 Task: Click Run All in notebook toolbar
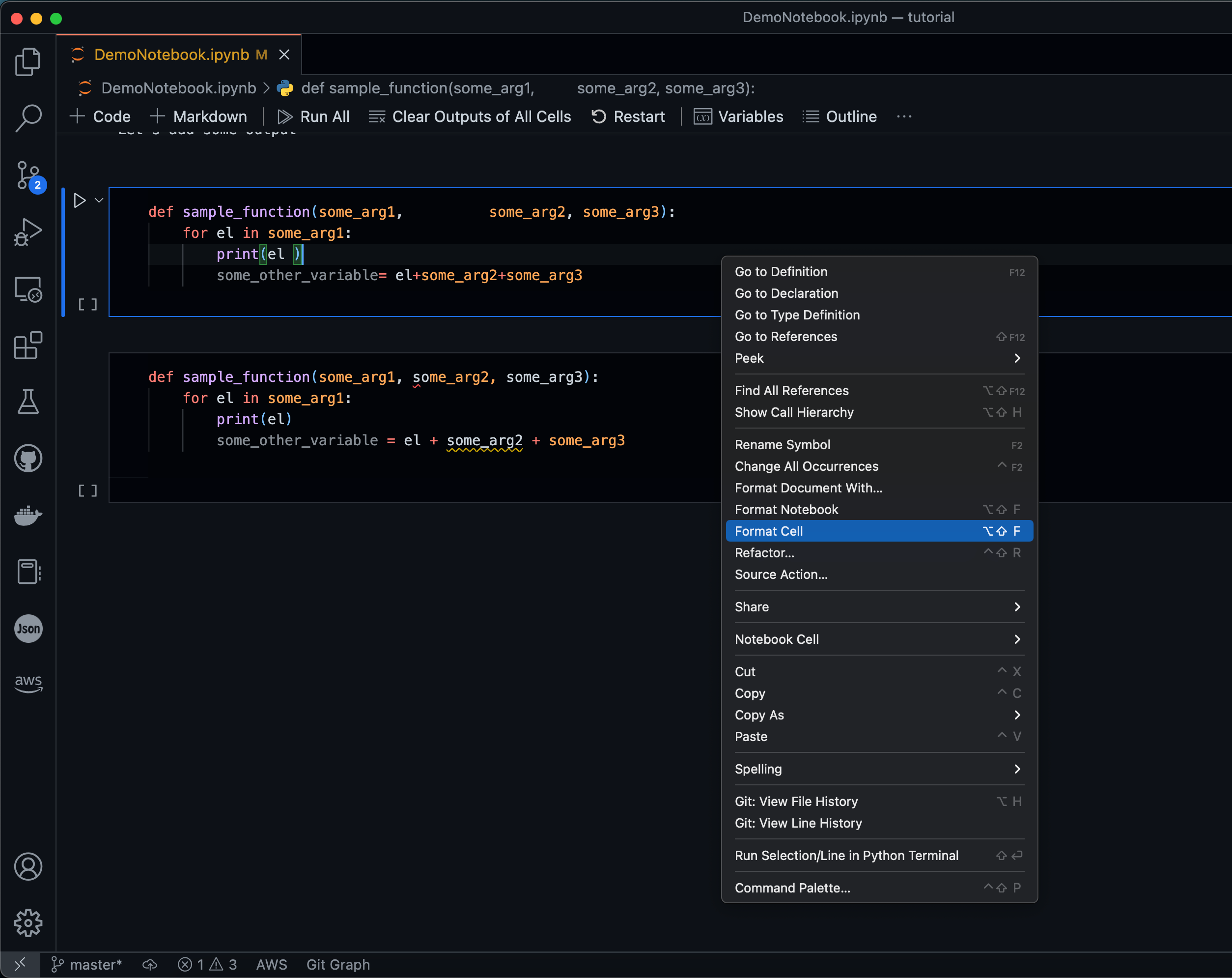[x=313, y=116]
